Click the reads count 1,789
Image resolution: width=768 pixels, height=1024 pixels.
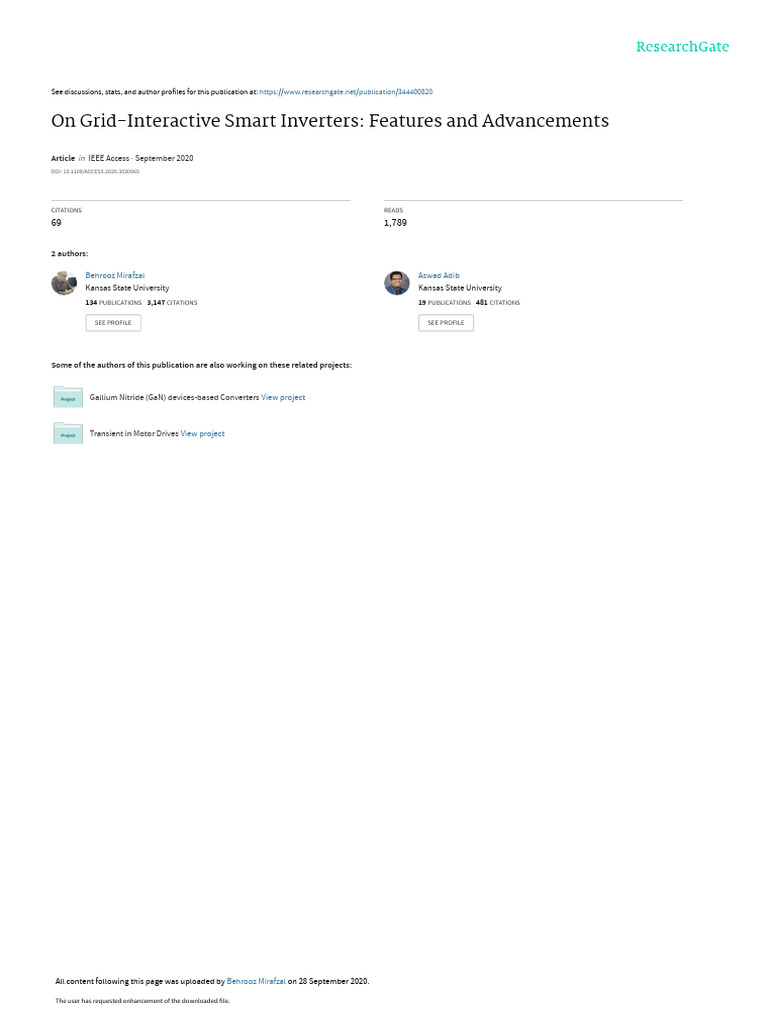click(395, 223)
